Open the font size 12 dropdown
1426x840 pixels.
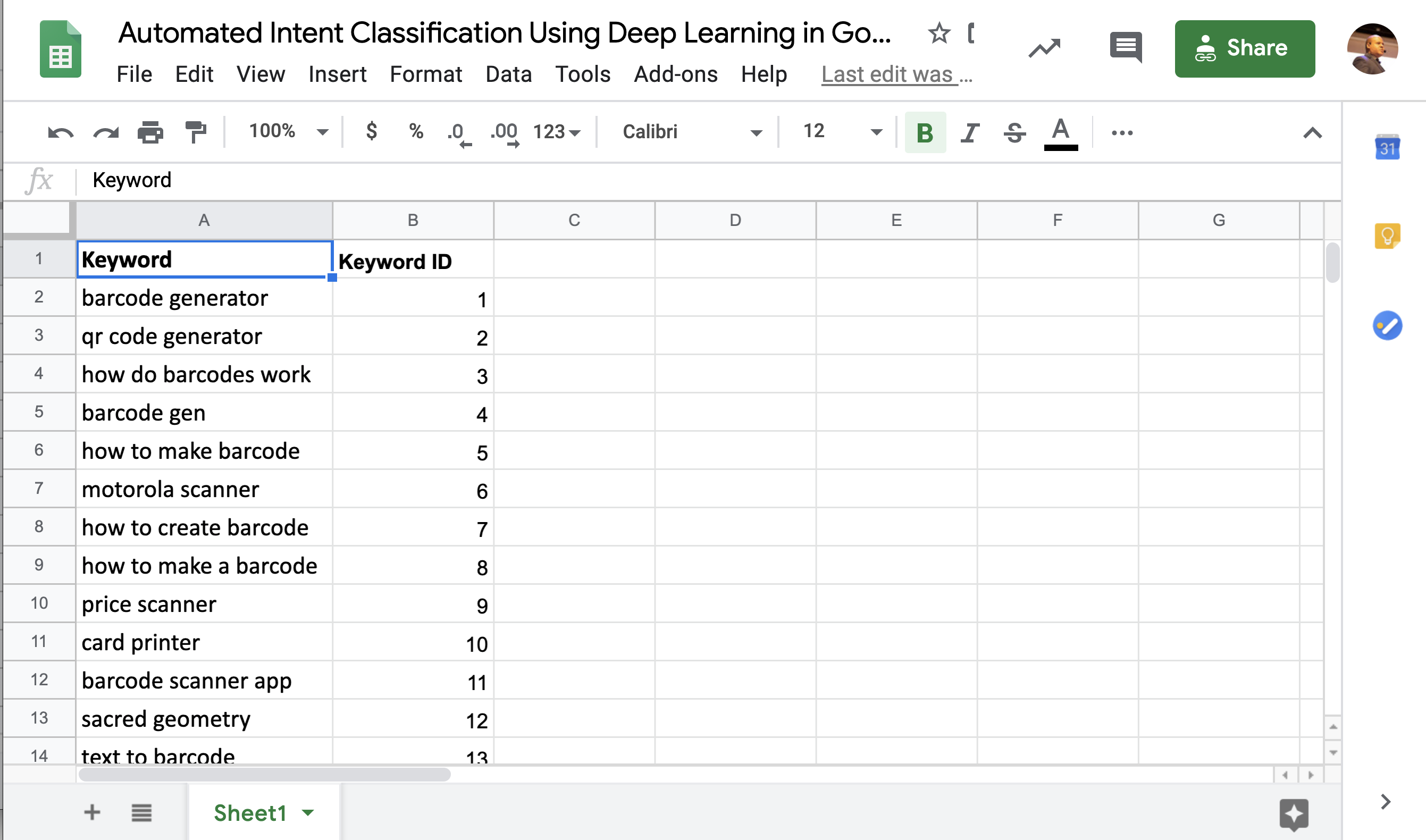841,132
